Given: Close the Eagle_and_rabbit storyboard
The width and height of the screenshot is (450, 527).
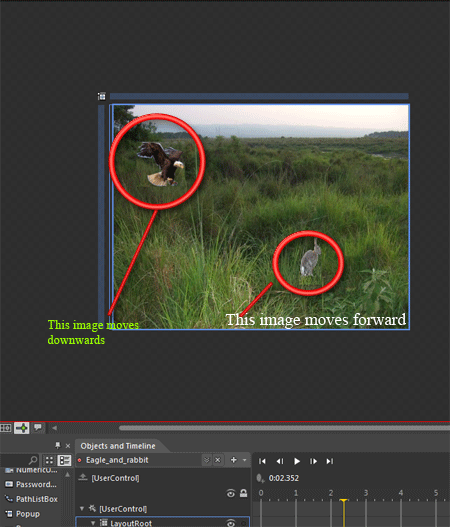Looking at the screenshot, I should (218, 460).
